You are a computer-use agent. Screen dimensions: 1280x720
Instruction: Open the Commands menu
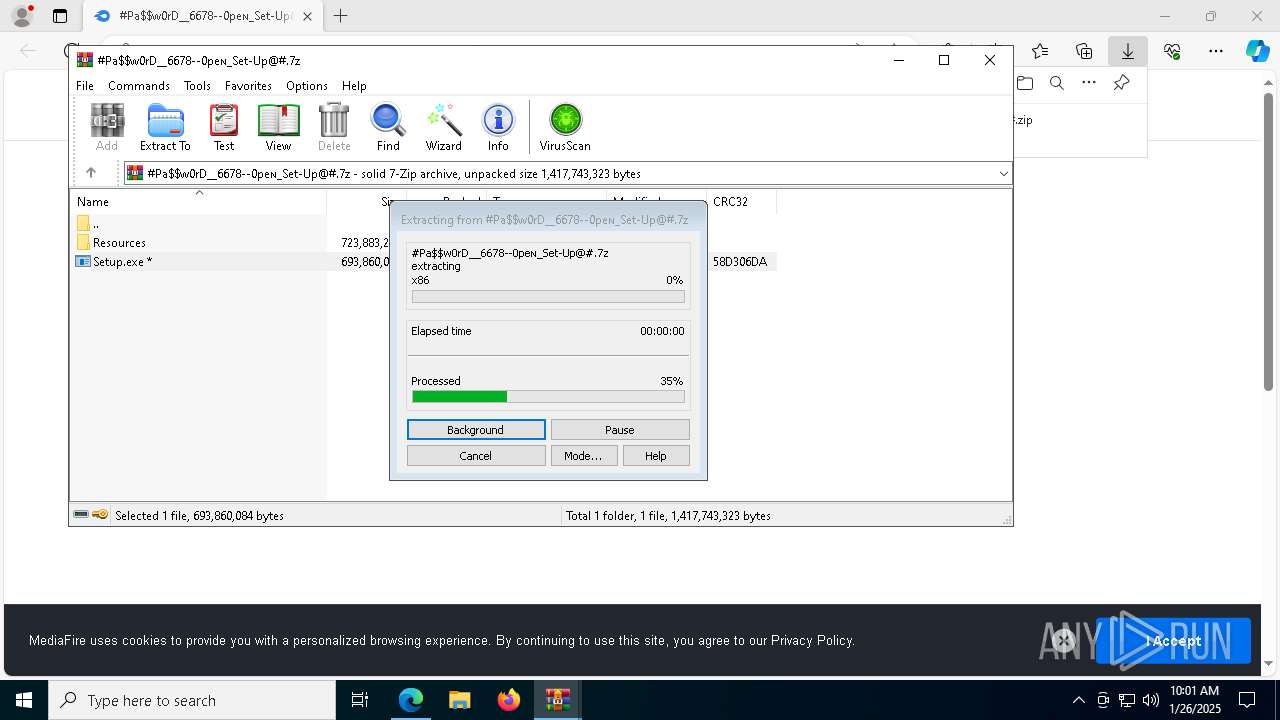(x=139, y=86)
